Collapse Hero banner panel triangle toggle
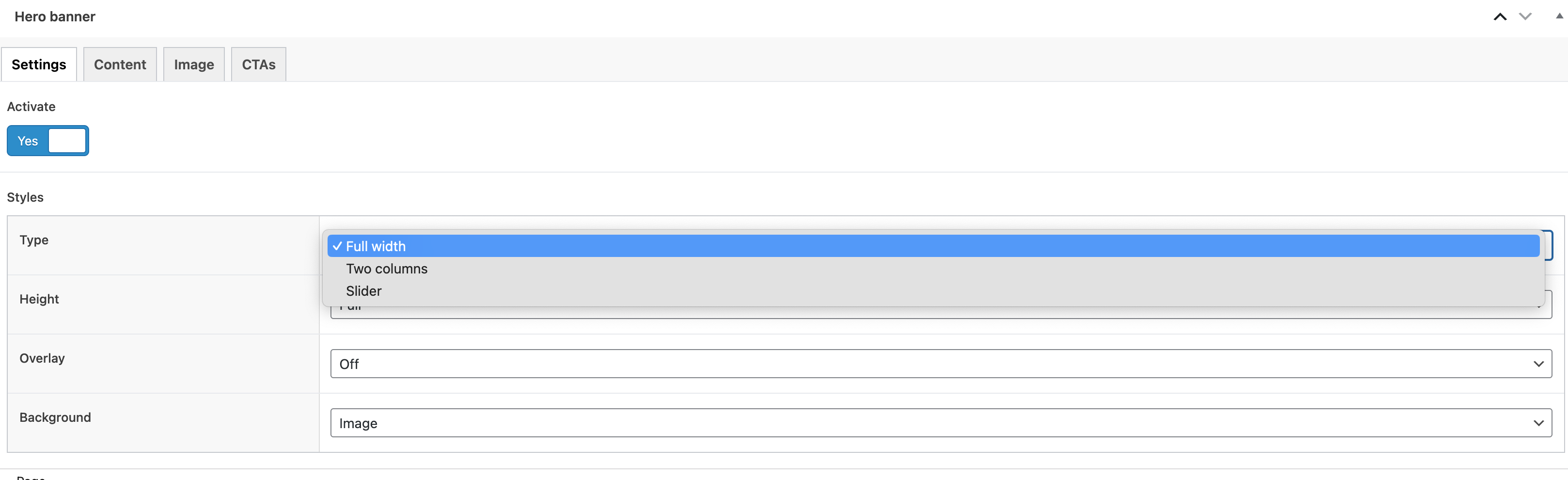The image size is (1568, 480). click(x=1559, y=16)
